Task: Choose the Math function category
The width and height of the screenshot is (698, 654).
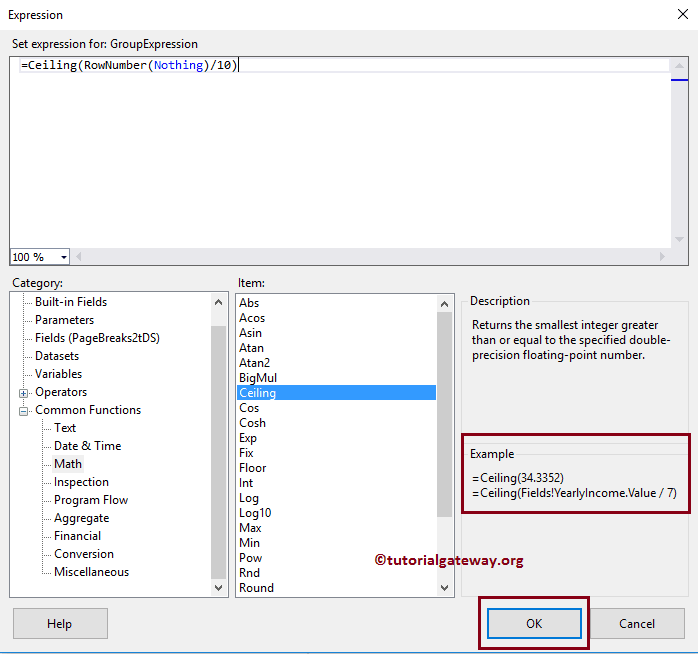Action: [68, 464]
